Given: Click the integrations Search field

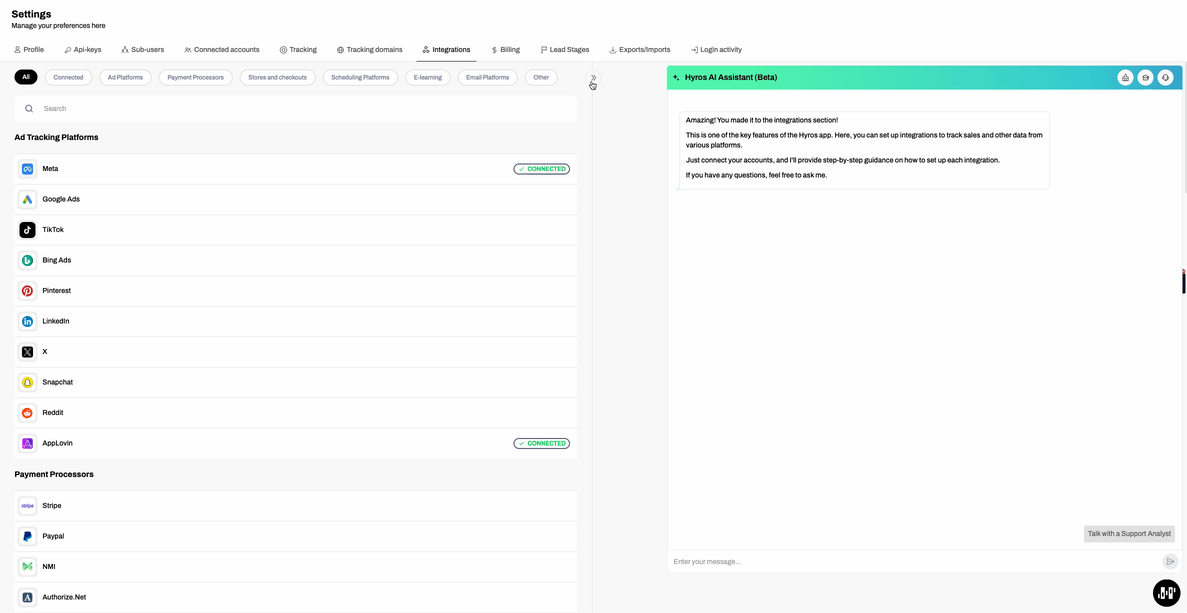Looking at the screenshot, I should (300, 109).
